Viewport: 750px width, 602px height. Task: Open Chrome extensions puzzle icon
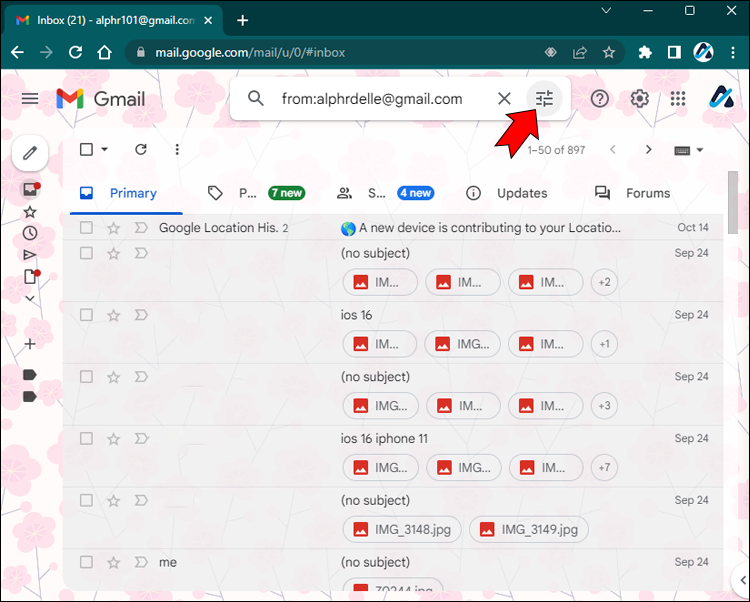click(645, 52)
